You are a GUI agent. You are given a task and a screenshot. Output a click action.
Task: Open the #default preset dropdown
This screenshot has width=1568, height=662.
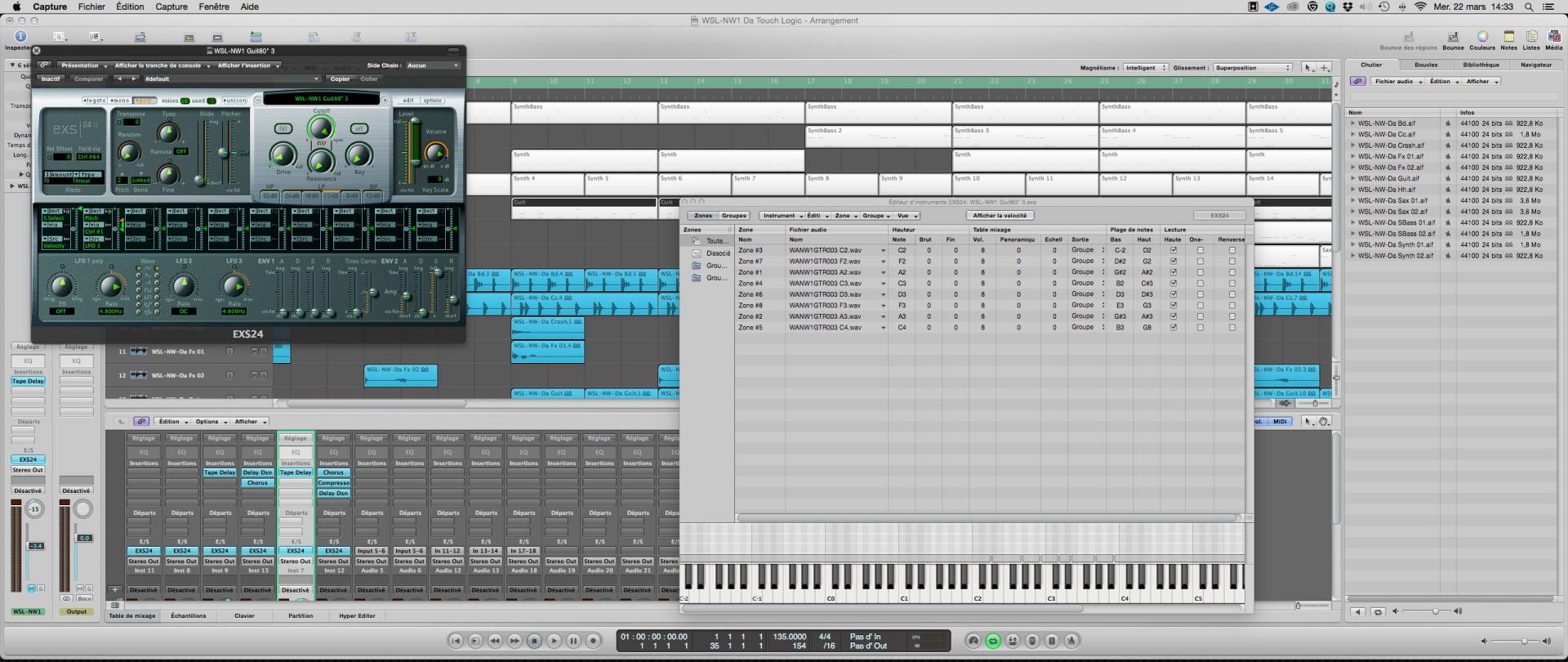(x=231, y=79)
